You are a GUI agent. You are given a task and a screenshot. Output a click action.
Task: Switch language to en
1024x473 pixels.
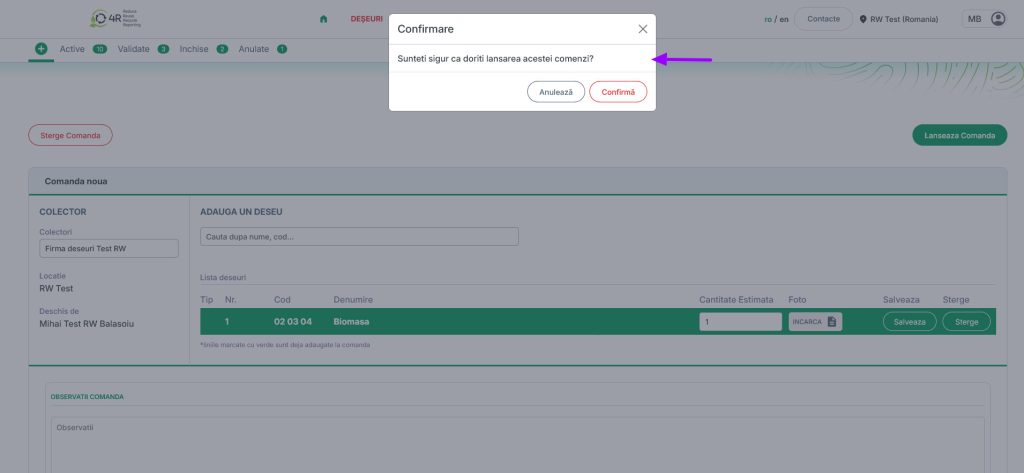point(784,19)
